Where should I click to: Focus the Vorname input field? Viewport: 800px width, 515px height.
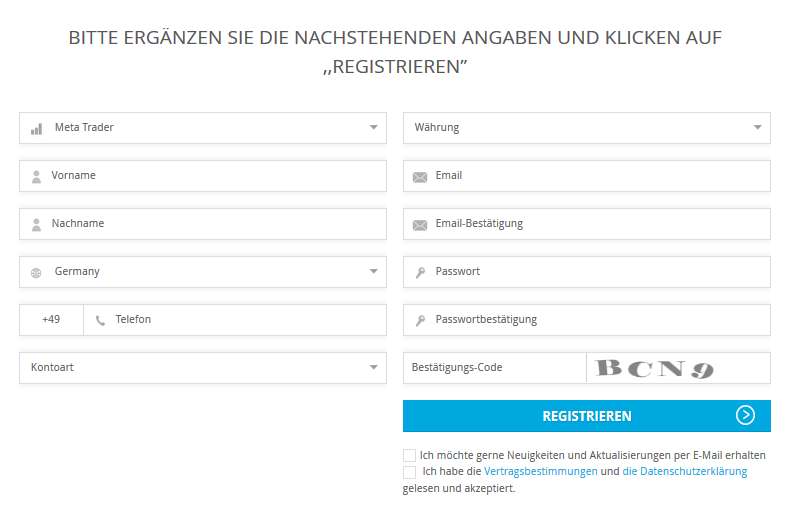tap(203, 176)
